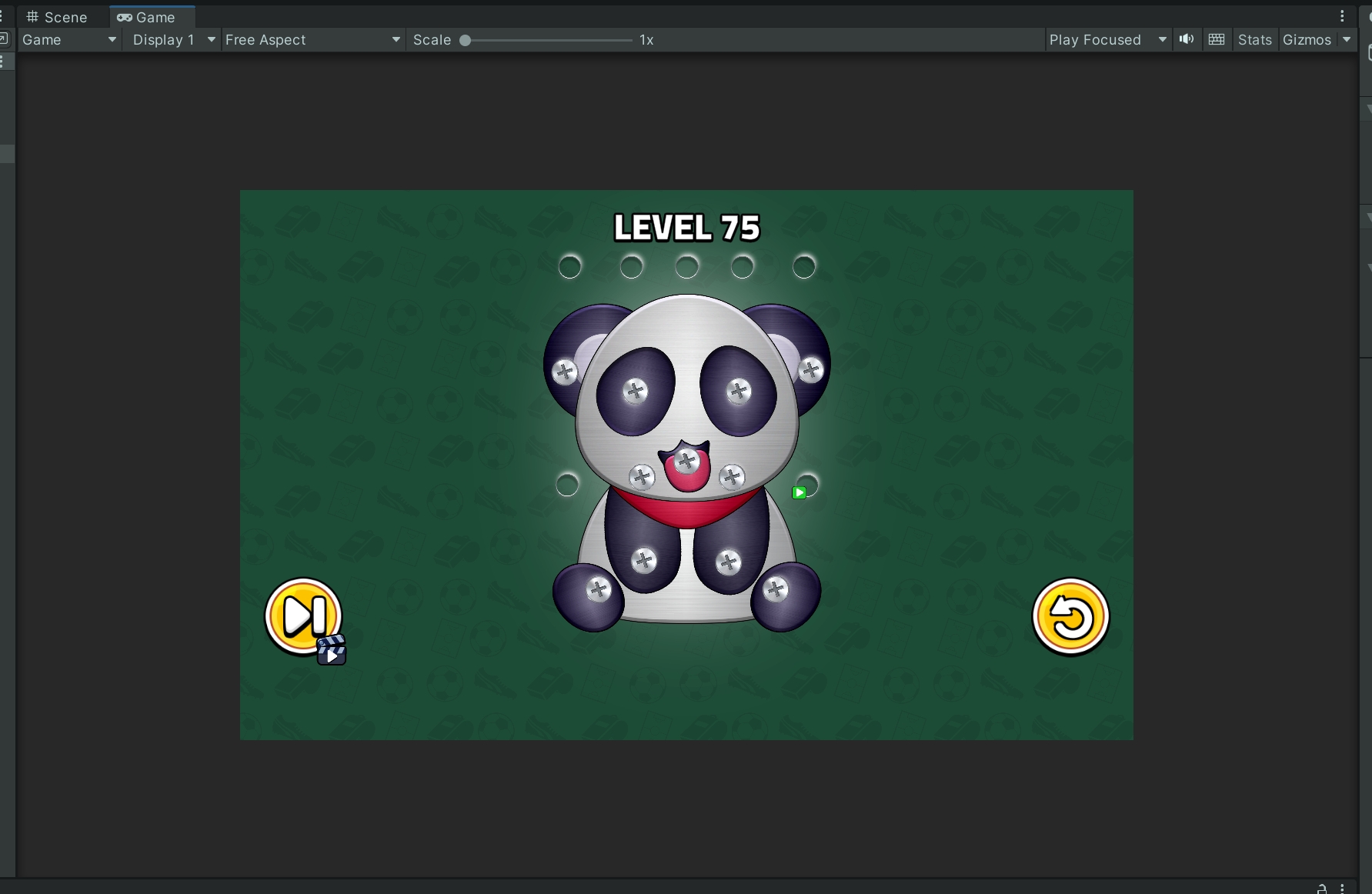
Task: Click the screw on panda's left foot
Action: pyautogui.click(x=599, y=590)
